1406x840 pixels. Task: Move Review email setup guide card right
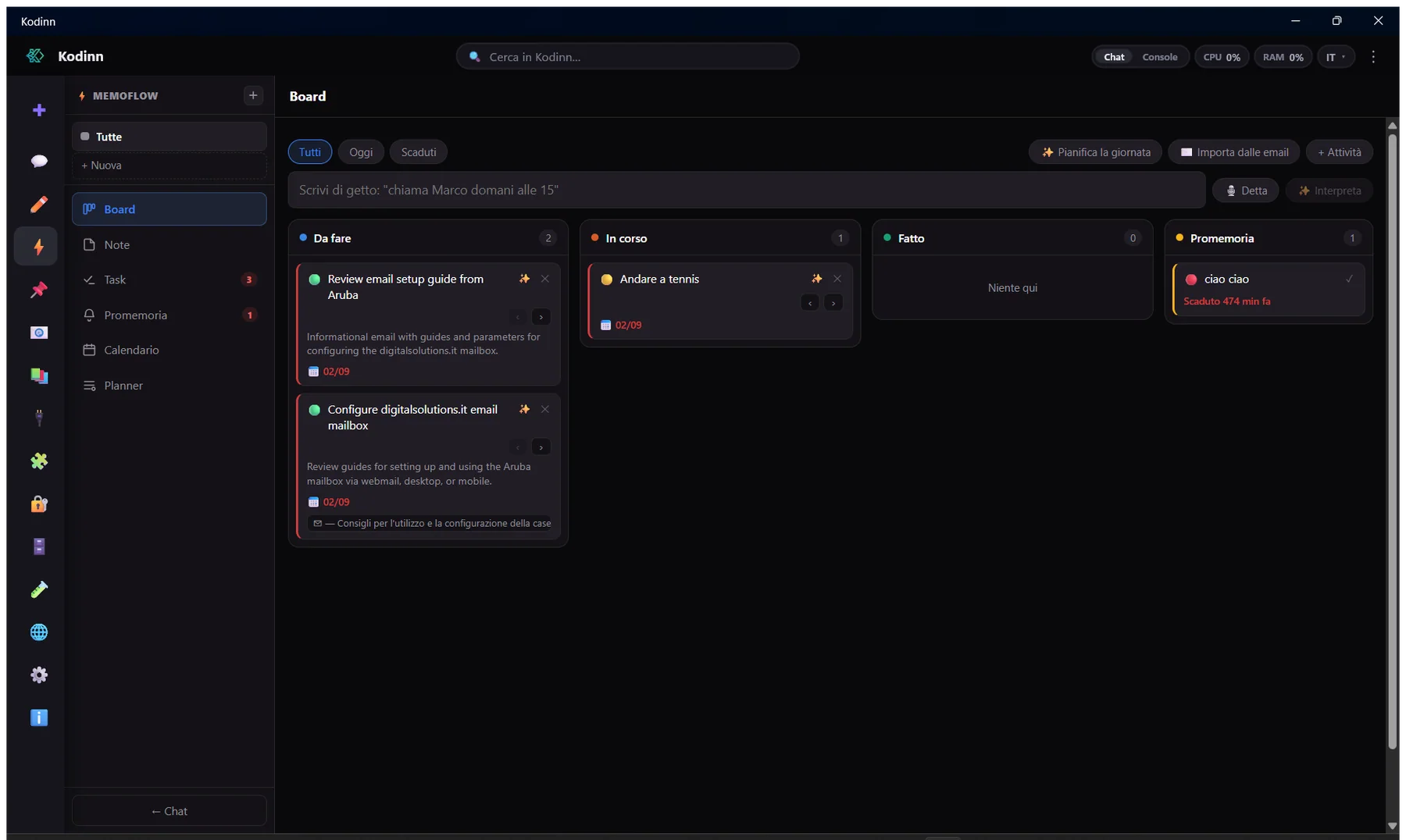coord(541,317)
